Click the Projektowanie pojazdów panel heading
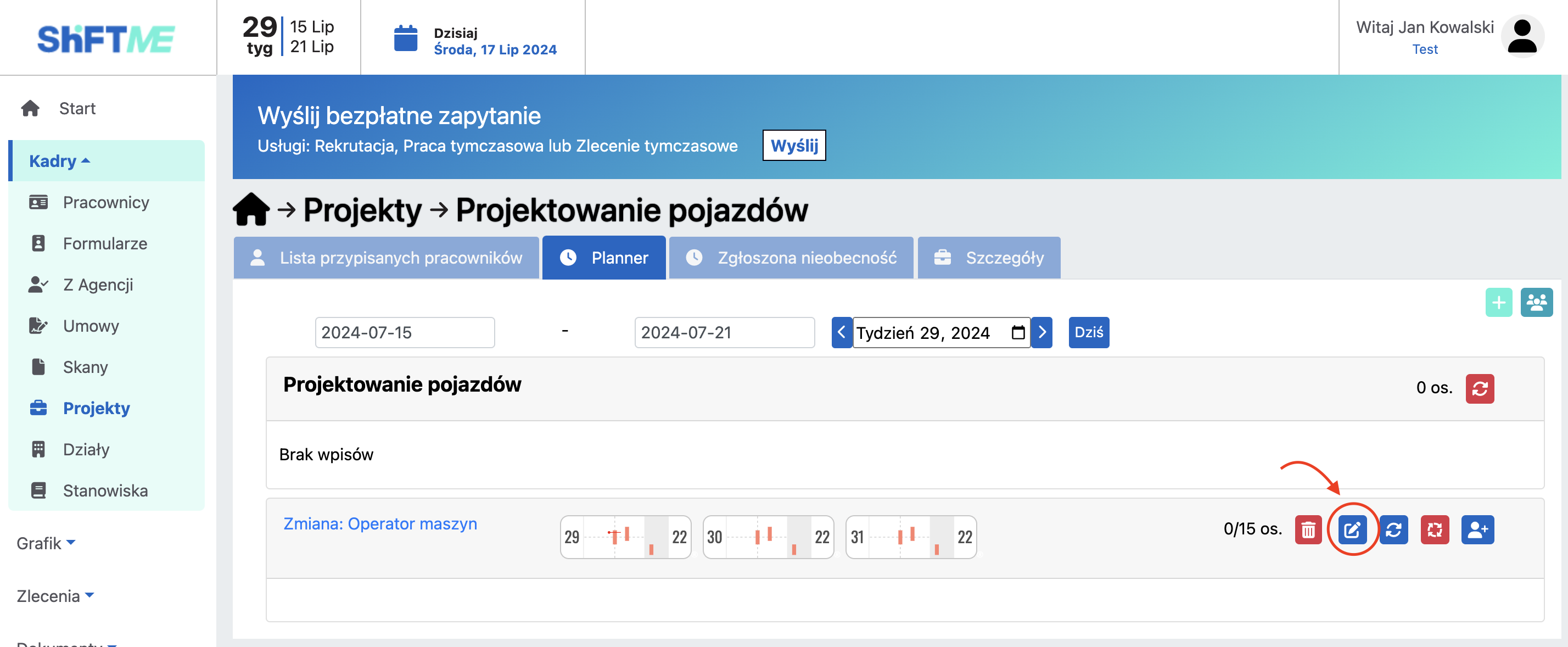The image size is (1568, 647). pyautogui.click(x=402, y=384)
